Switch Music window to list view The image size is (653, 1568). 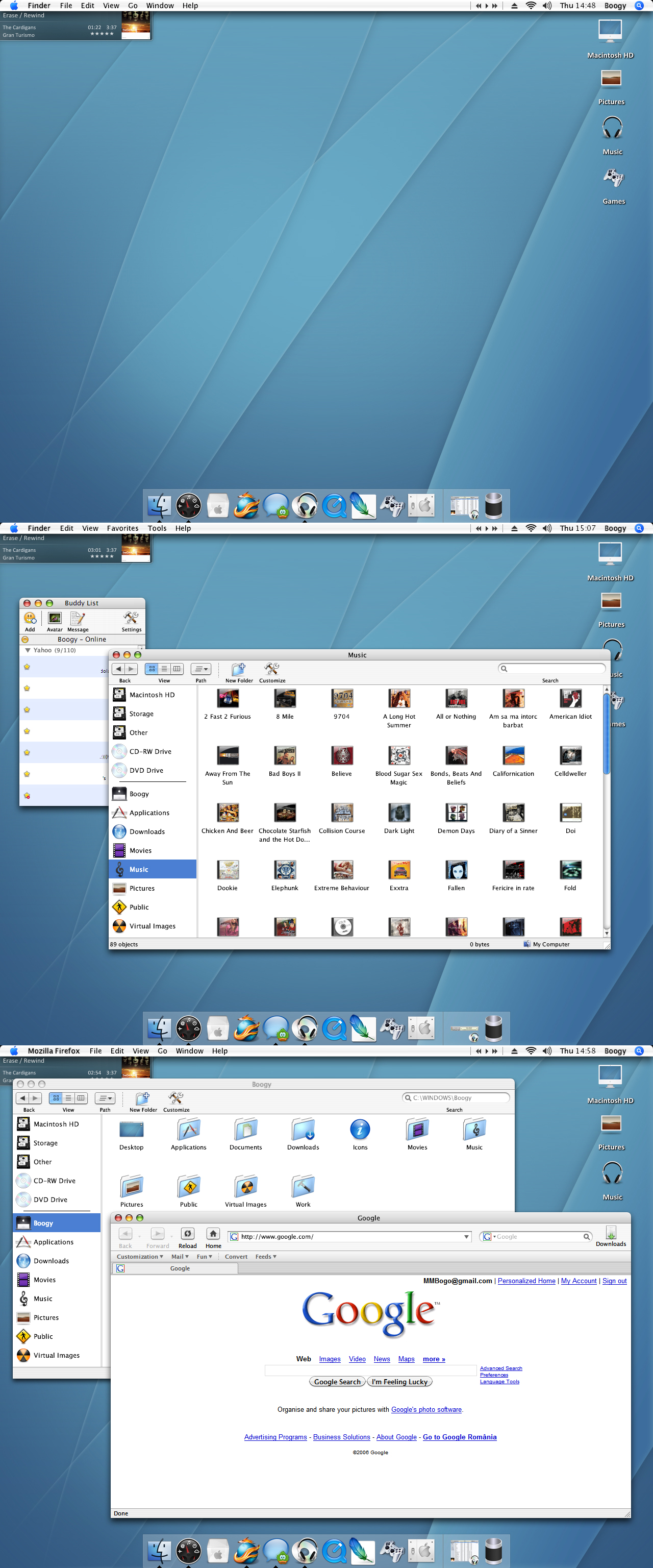[164, 669]
